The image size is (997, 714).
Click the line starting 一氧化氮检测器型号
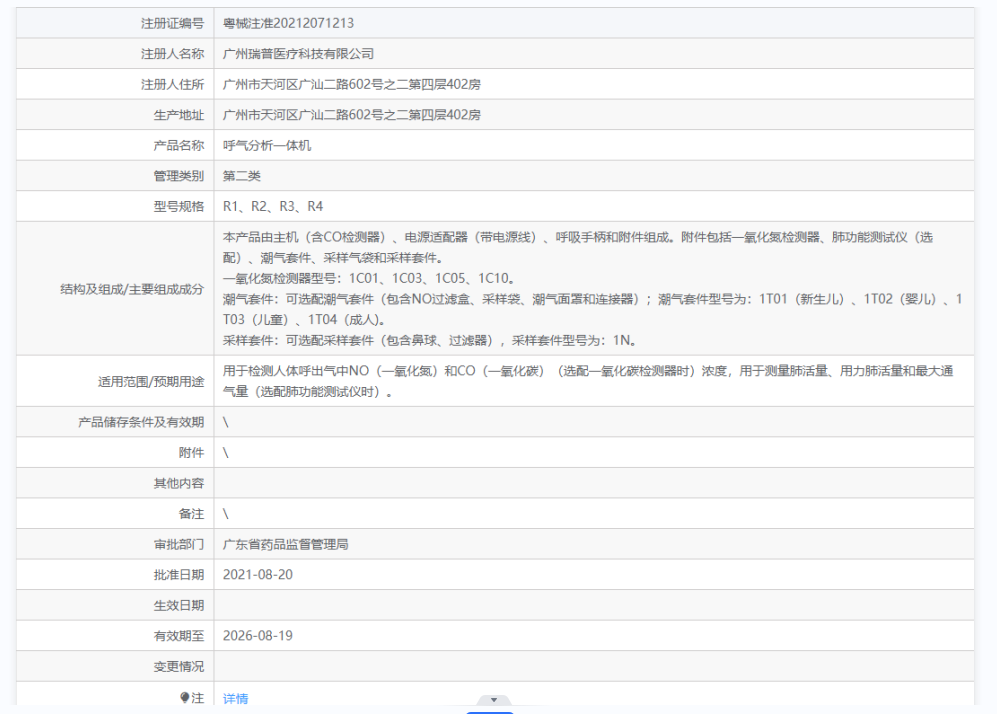click(369, 278)
